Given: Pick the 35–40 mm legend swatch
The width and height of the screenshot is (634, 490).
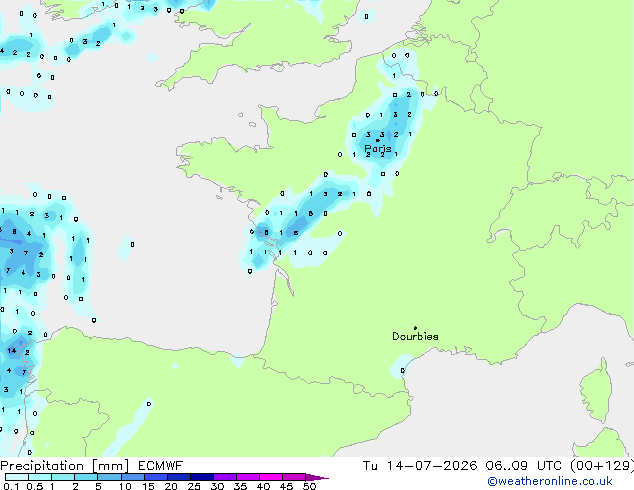Looking at the screenshot, I should coord(247,477).
